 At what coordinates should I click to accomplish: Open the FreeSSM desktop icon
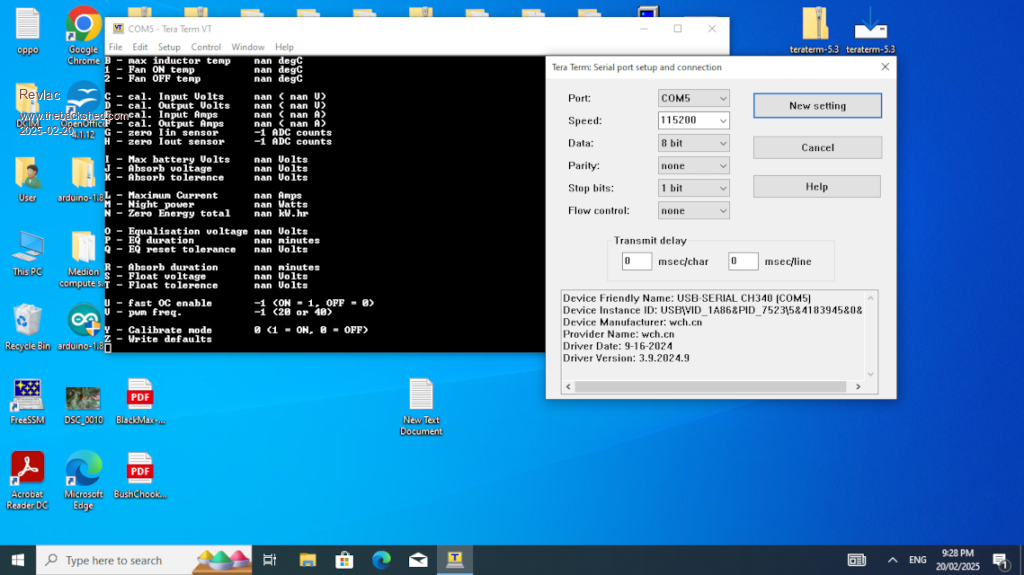pos(27,396)
